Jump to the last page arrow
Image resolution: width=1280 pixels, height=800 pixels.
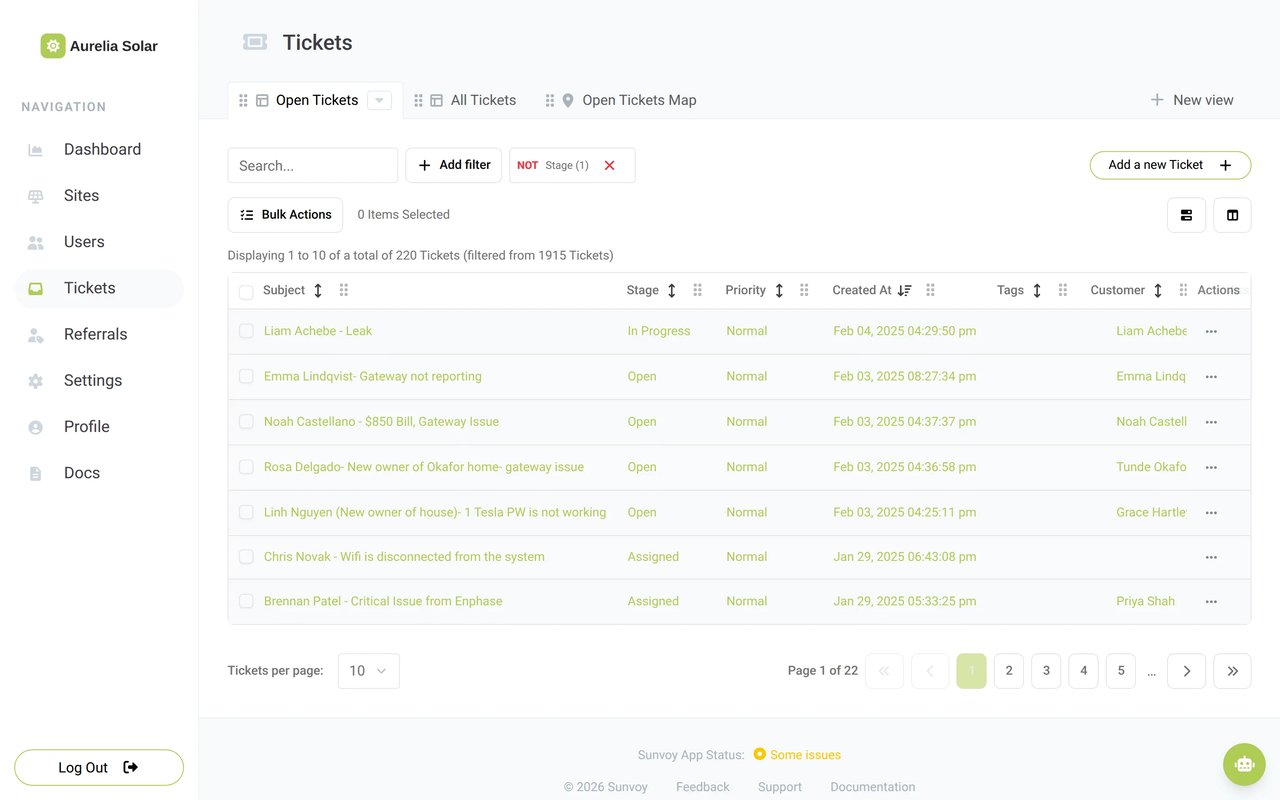click(x=1232, y=671)
